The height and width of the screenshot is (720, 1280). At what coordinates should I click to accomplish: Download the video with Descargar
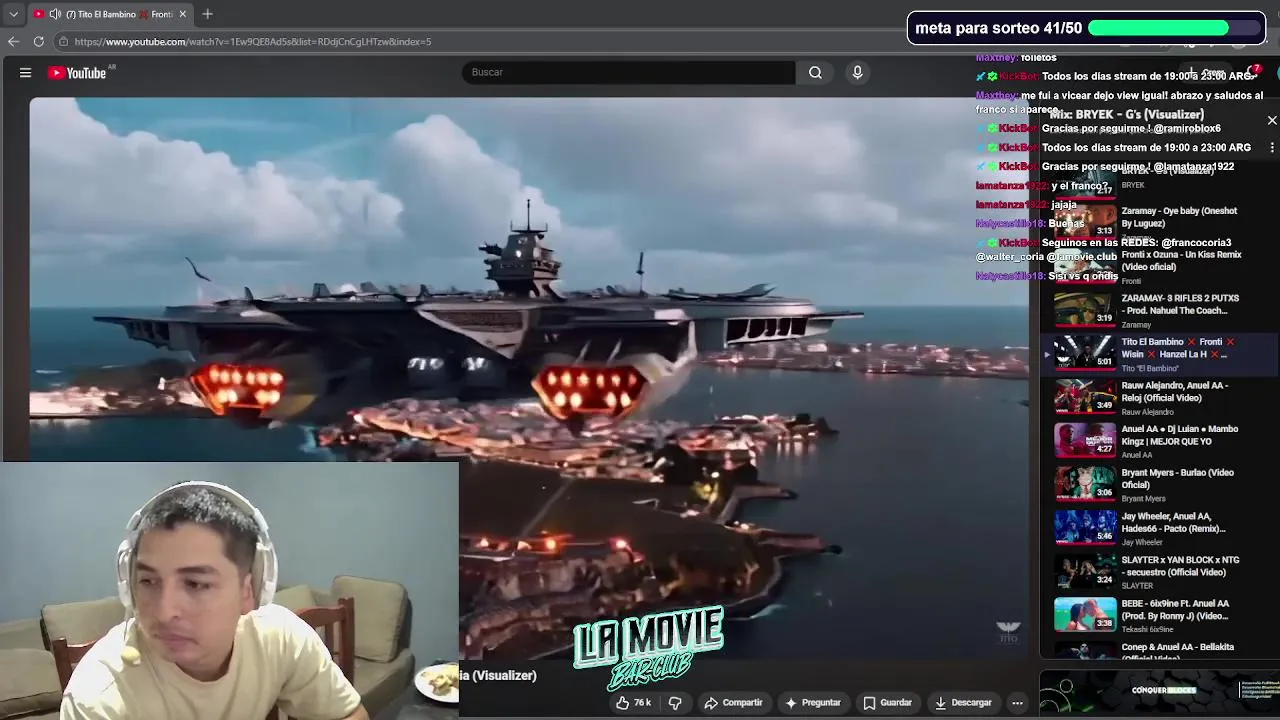pyautogui.click(x=963, y=703)
